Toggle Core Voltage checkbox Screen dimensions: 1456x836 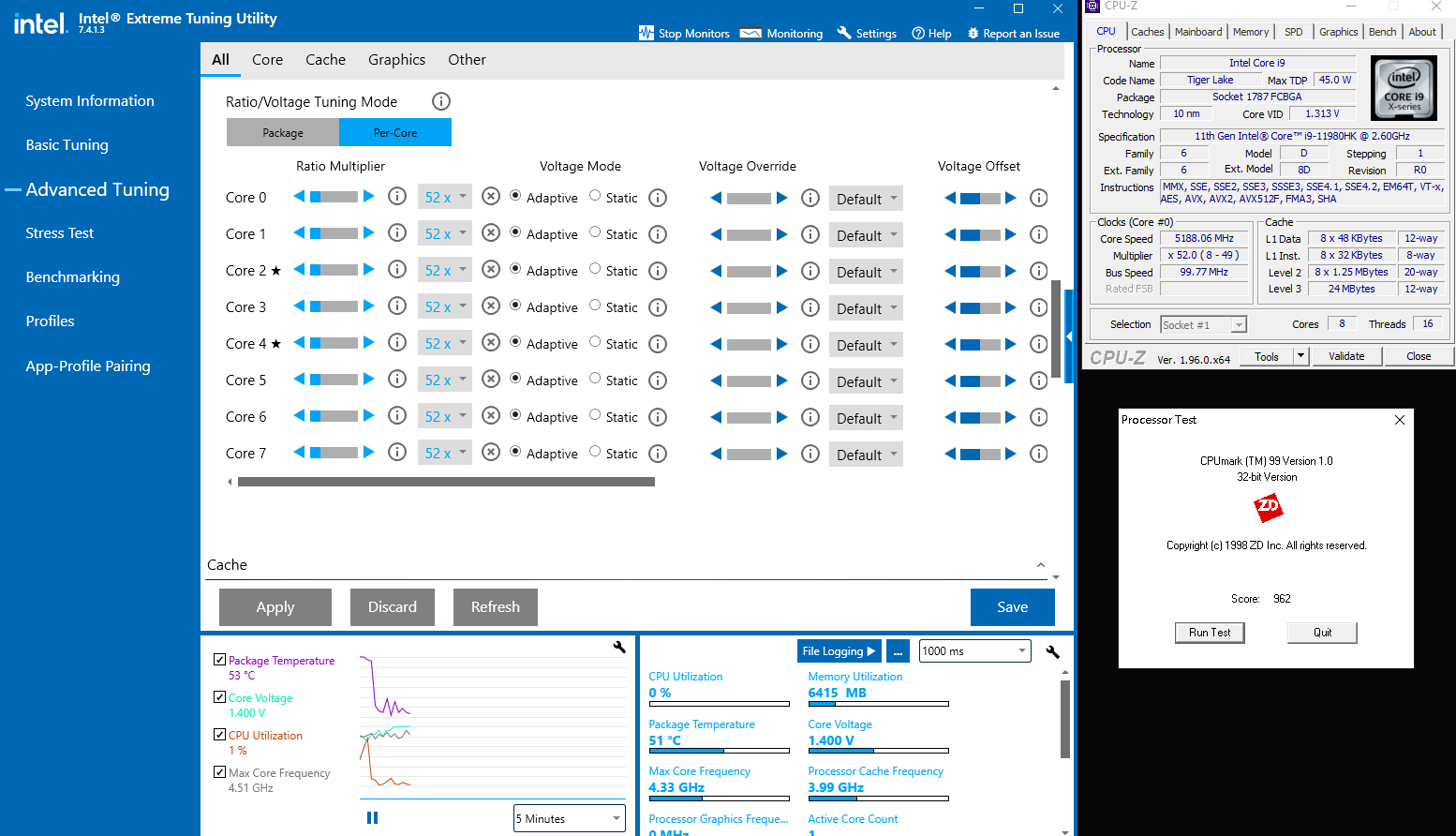[x=219, y=697]
